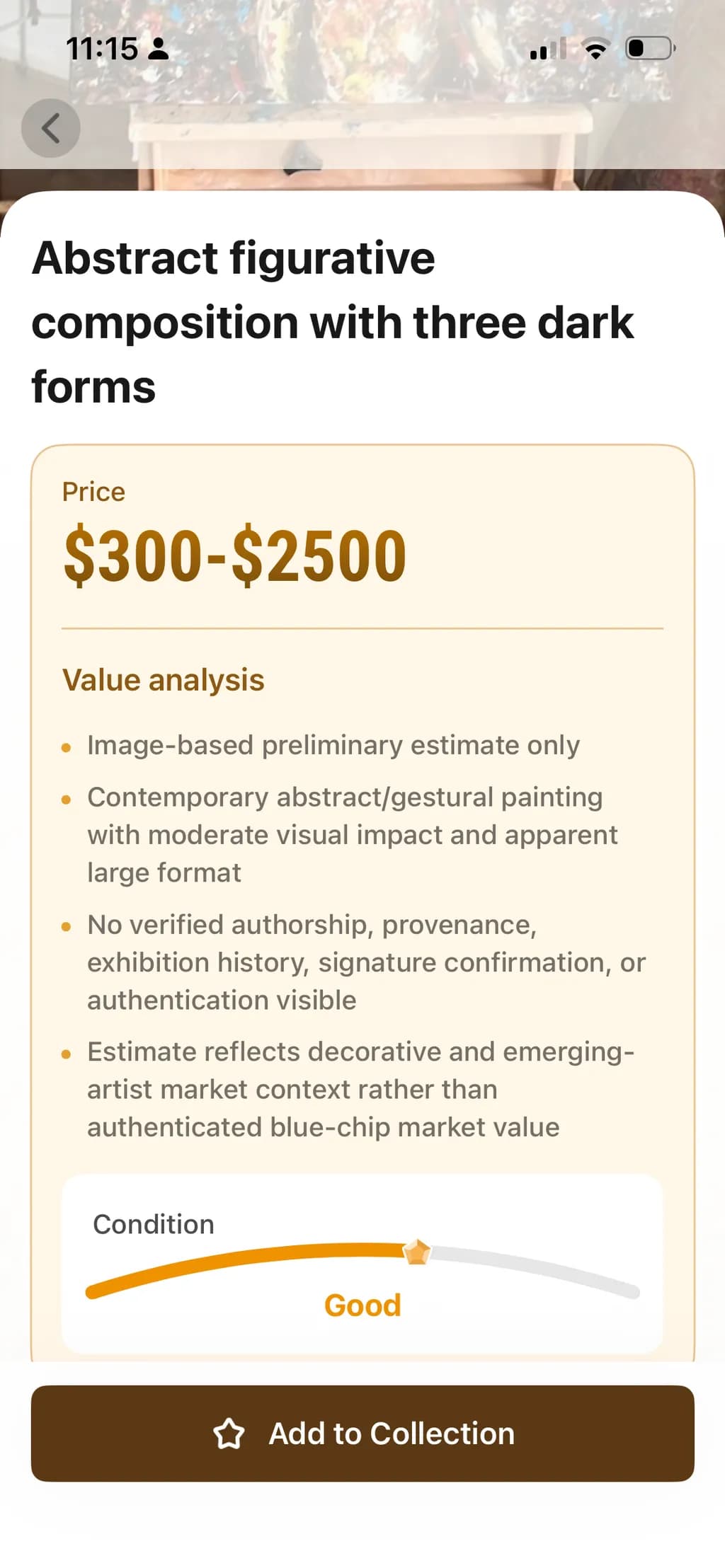Tap the Price label above the estimate

(93, 492)
